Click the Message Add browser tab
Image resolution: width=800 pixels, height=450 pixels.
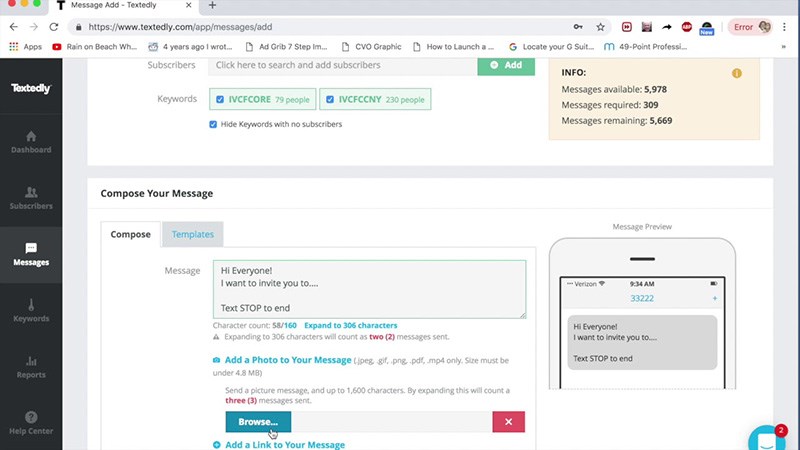(x=122, y=6)
